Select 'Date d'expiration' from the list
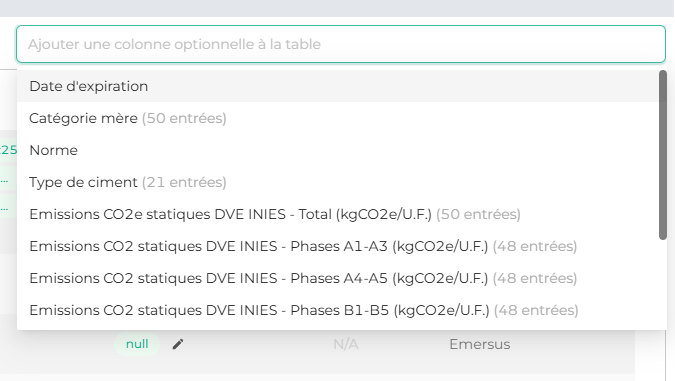The width and height of the screenshot is (675, 381). point(338,86)
